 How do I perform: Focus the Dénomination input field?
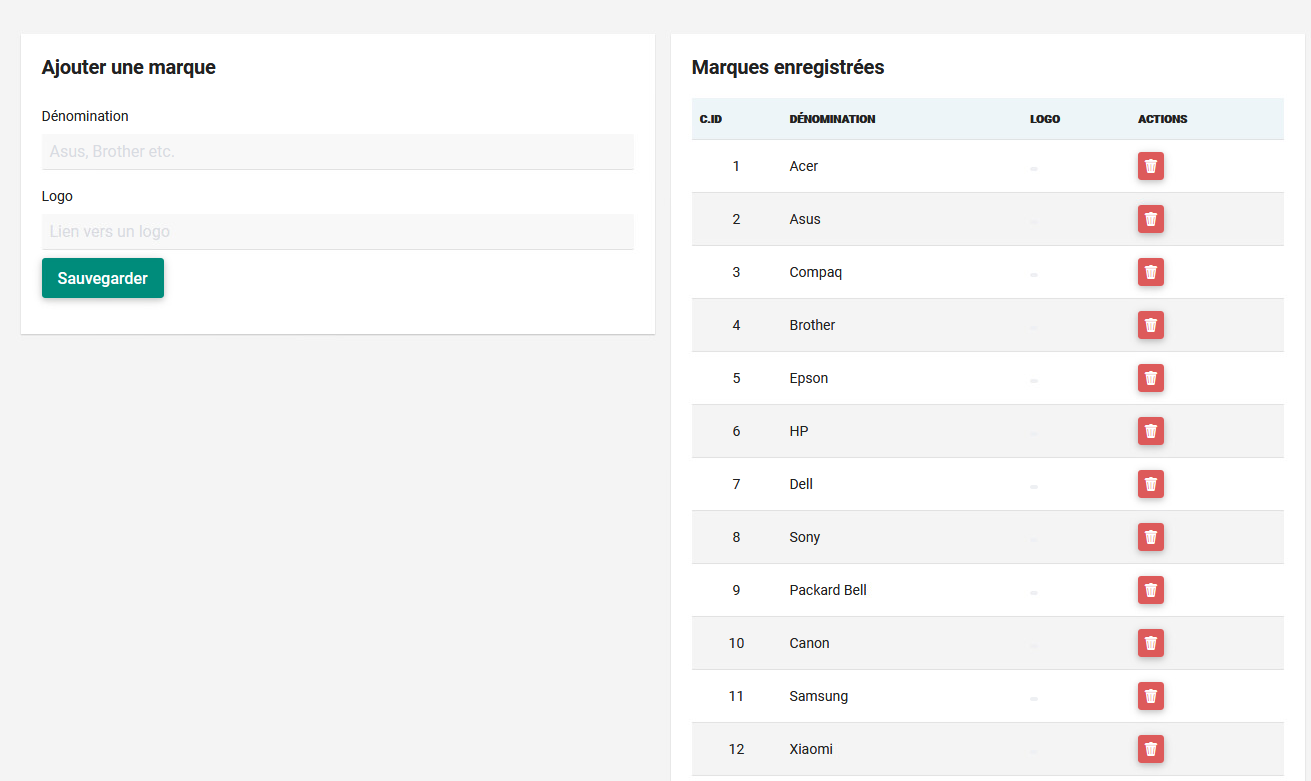(x=337, y=152)
